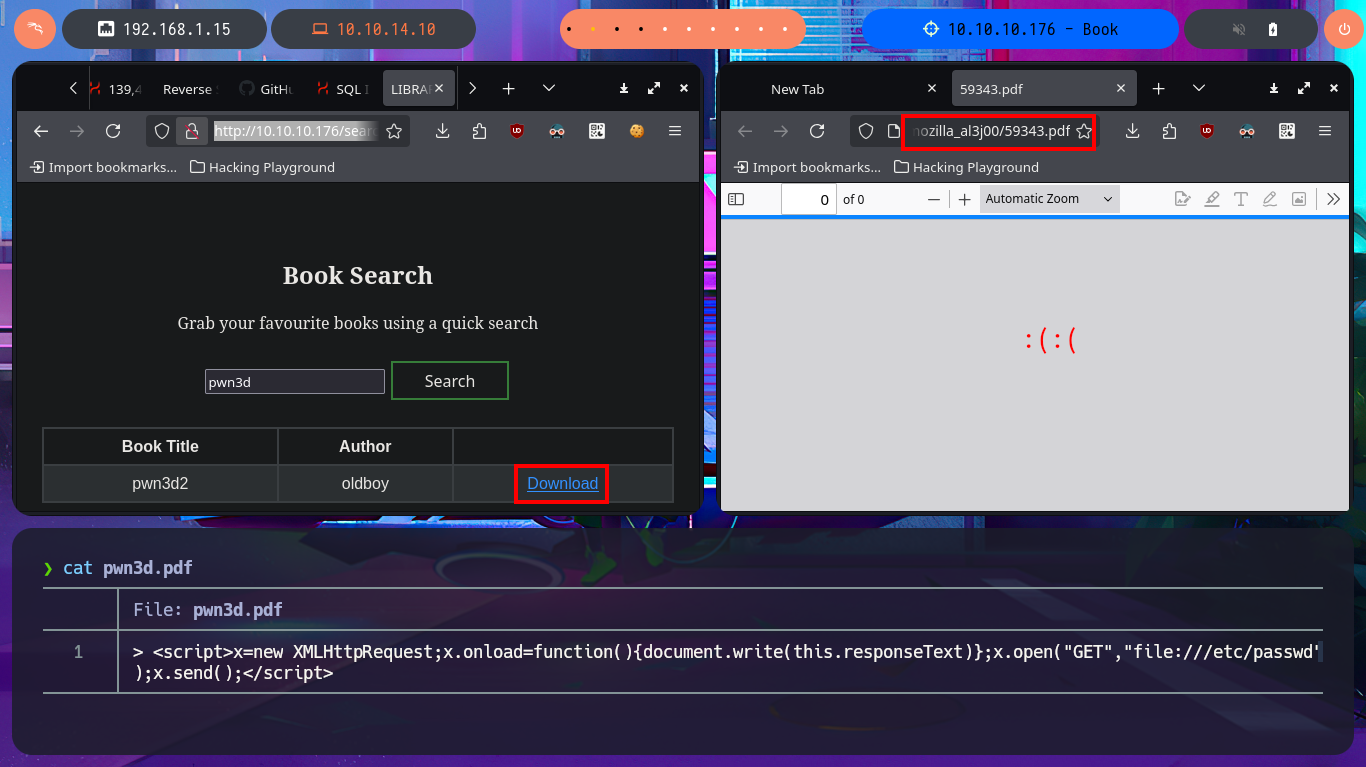Open tracking protection shield in PDF browser
1366x767 pixels.
[x=867, y=131]
